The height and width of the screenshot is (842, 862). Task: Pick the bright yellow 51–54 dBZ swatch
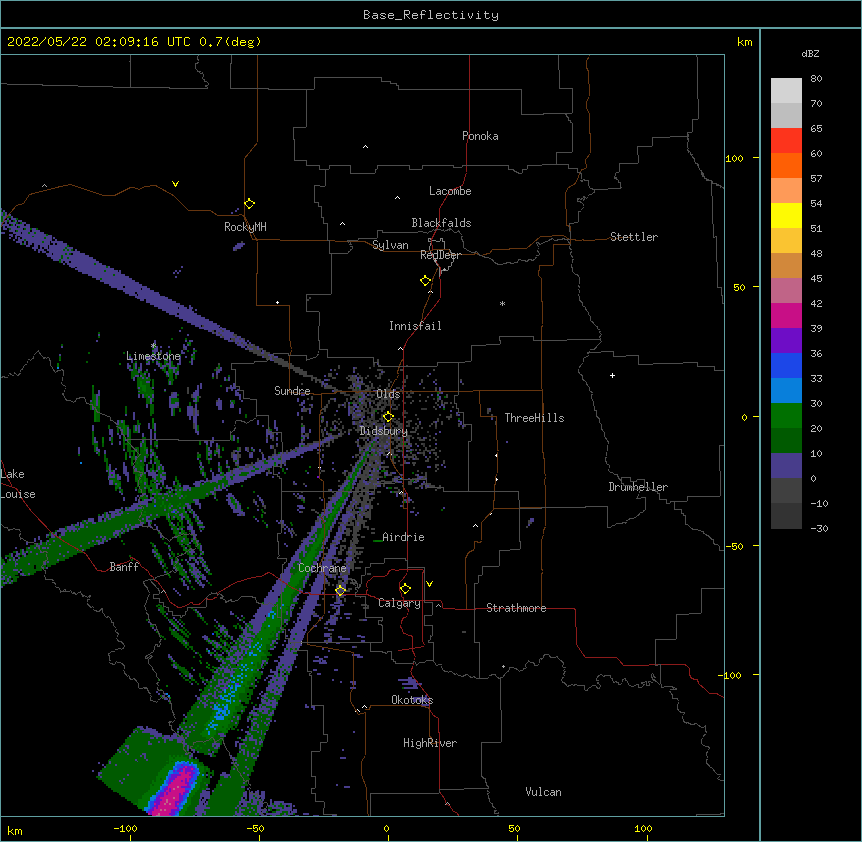pos(786,215)
